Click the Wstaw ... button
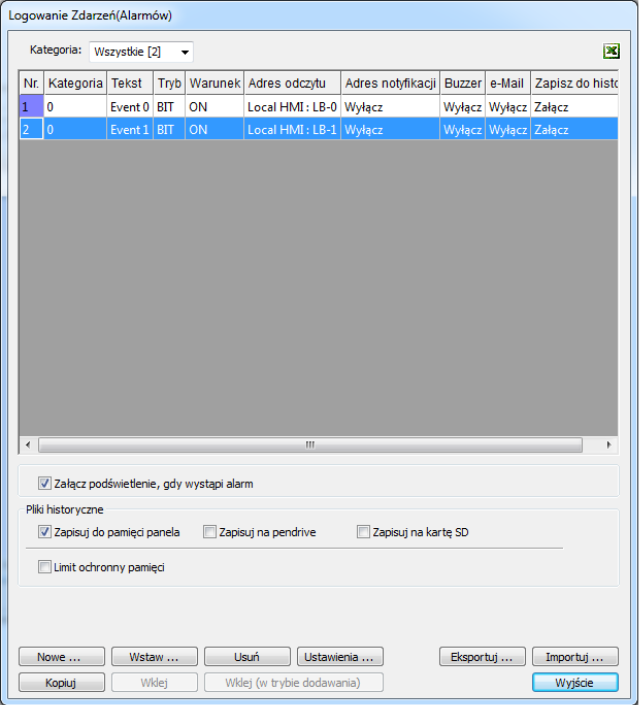The height and width of the screenshot is (705, 639). [x=154, y=656]
